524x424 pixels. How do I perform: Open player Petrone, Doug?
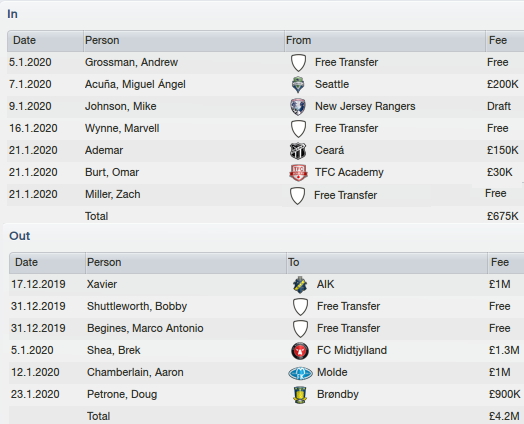coord(122,394)
